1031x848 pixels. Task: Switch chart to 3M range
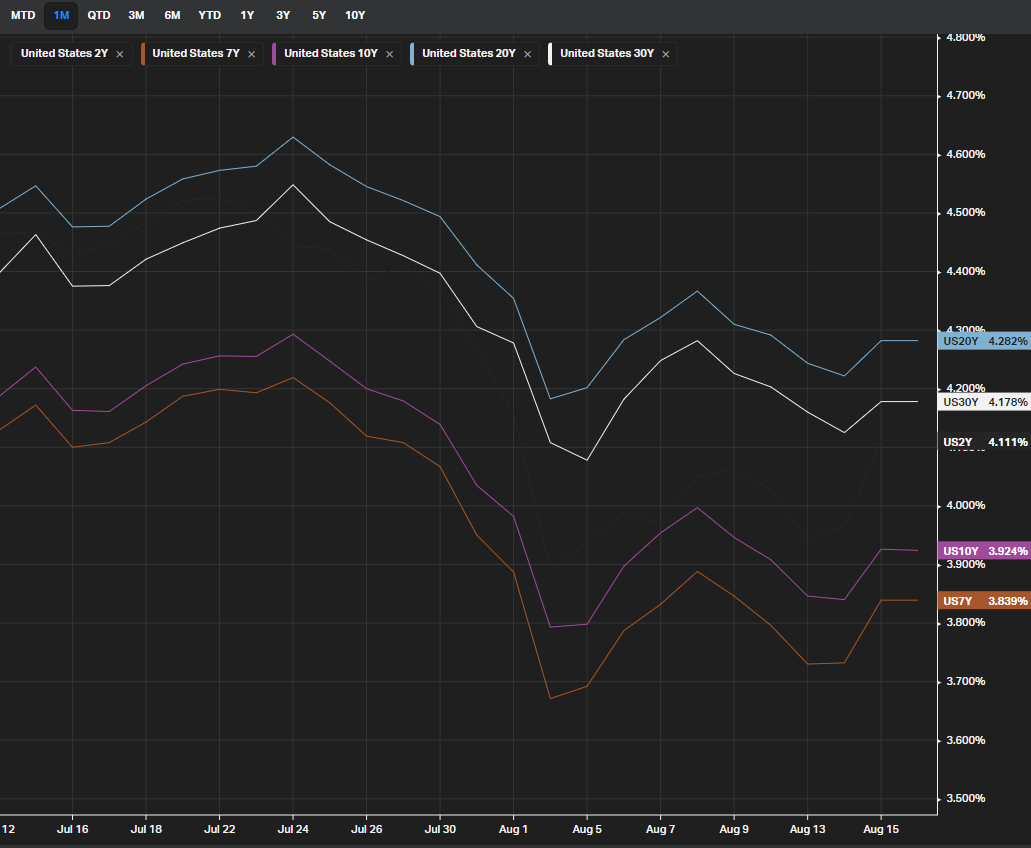point(137,15)
